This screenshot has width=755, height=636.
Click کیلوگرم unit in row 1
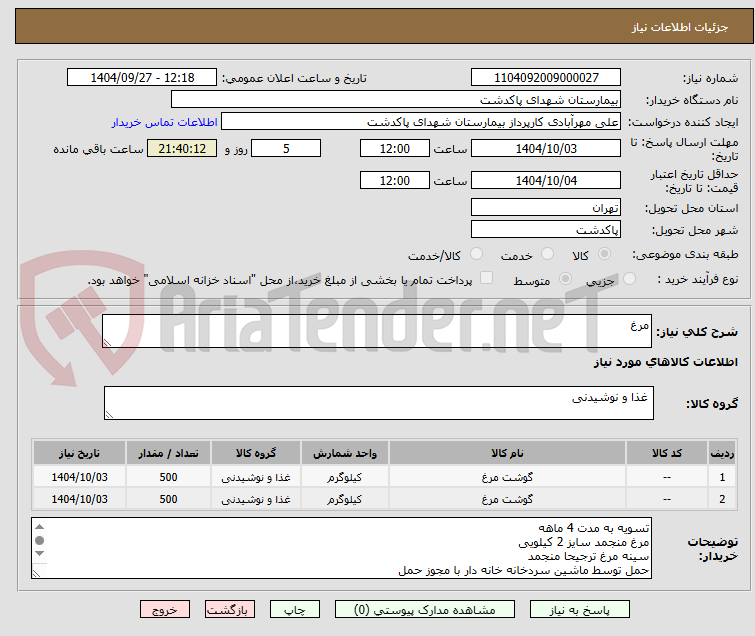pos(345,477)
